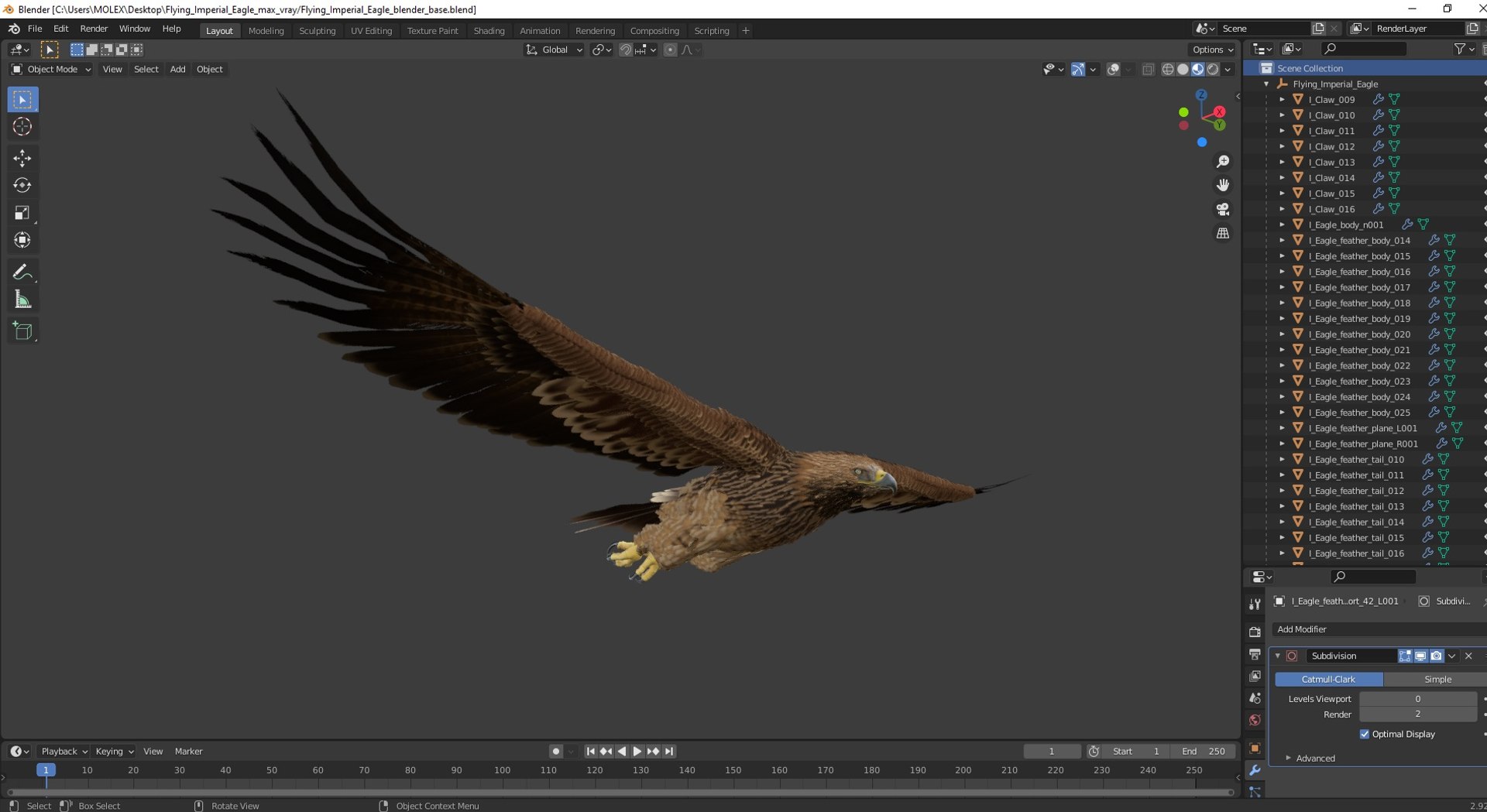Screen dimensions: 1487x812
Task: Switch to the Shading workspace tab
Action: pos(489,31)
